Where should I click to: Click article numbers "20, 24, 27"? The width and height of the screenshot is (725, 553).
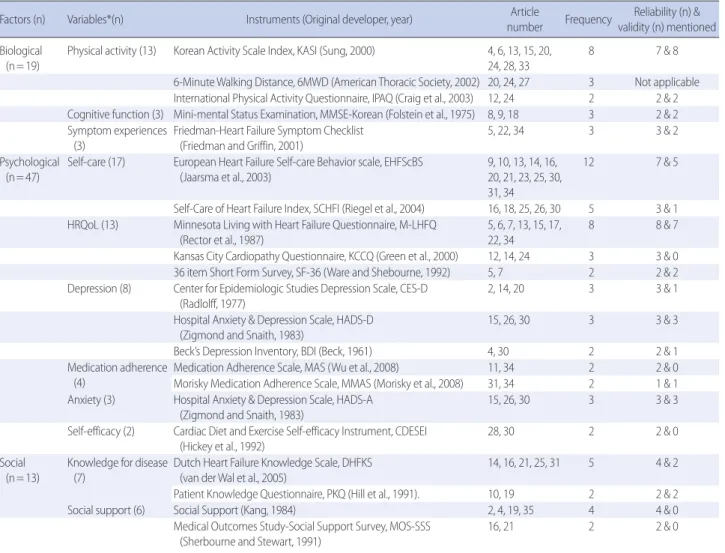point(509,82)
